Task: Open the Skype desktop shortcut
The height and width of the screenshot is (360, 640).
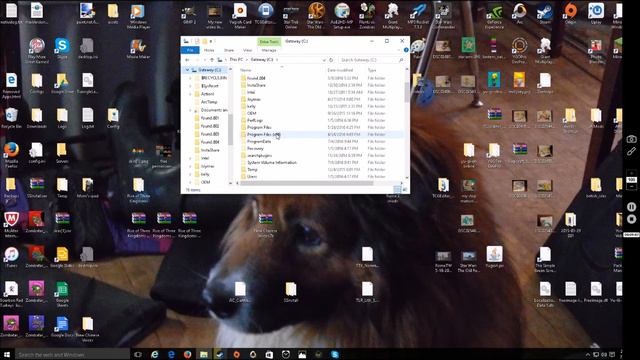Action: point(62,49)
